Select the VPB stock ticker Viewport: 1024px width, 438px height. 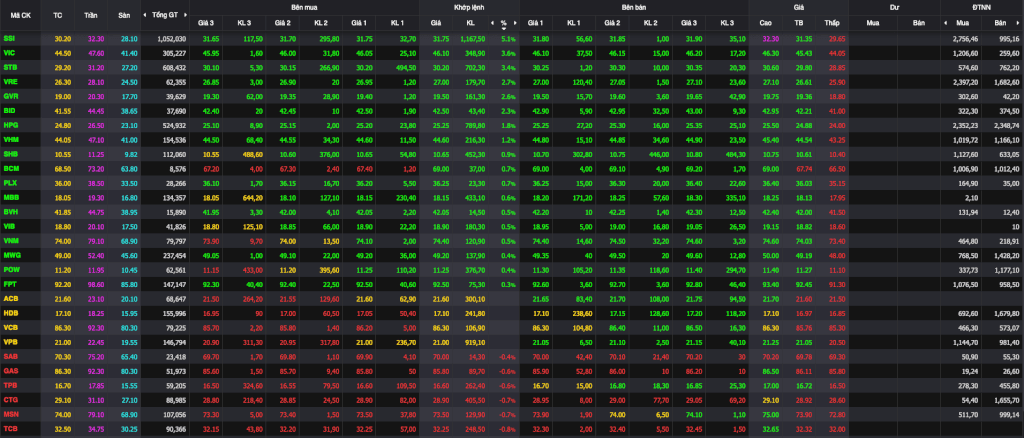pyautogui.click(x=10, y=341)
